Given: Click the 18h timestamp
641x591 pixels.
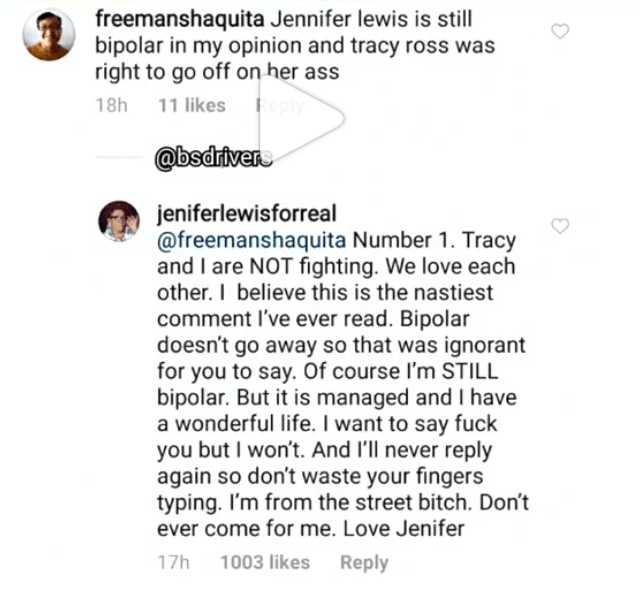Looking at the screenshot, I should [x=112, y=105].
